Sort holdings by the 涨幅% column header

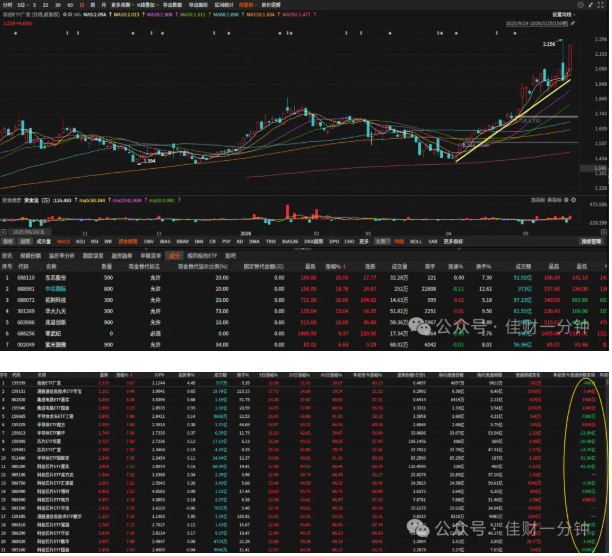[338, 268]
